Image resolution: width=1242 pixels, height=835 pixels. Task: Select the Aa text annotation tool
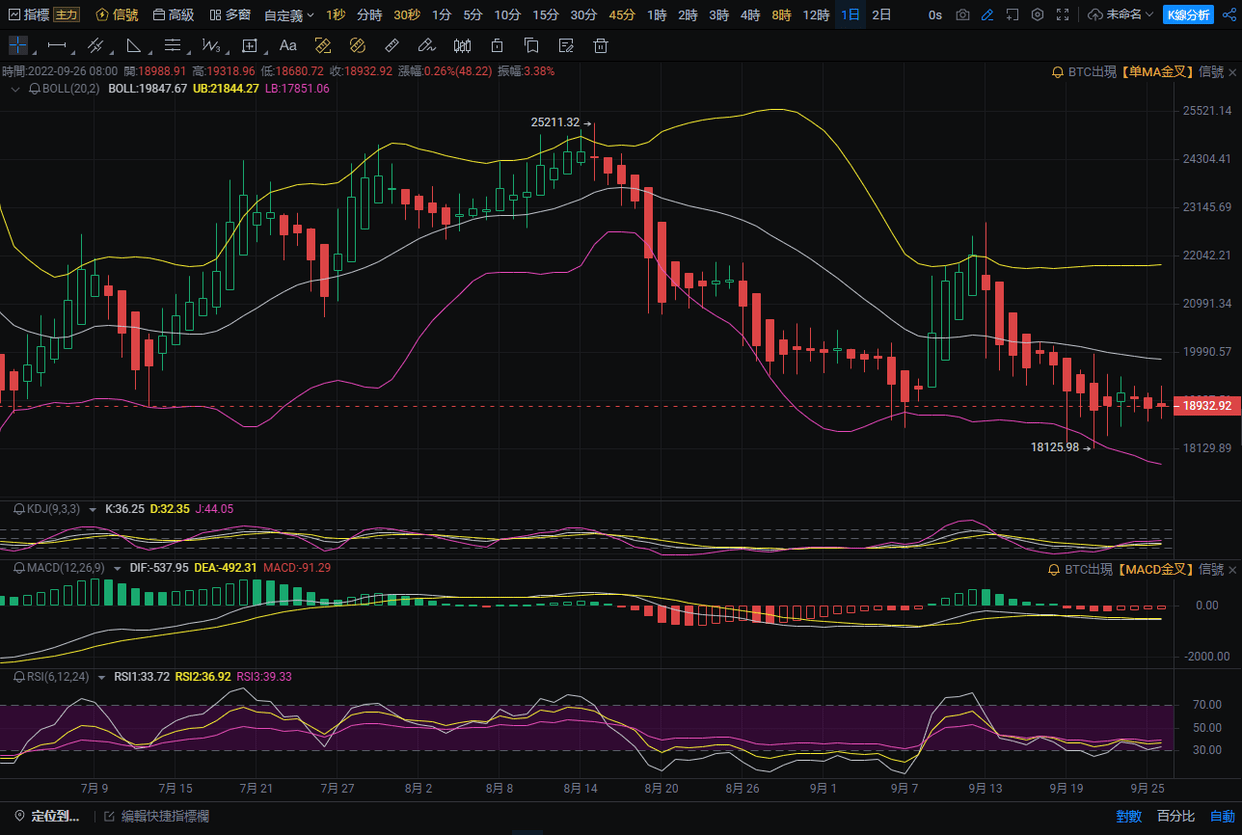(x=288, y=45)
